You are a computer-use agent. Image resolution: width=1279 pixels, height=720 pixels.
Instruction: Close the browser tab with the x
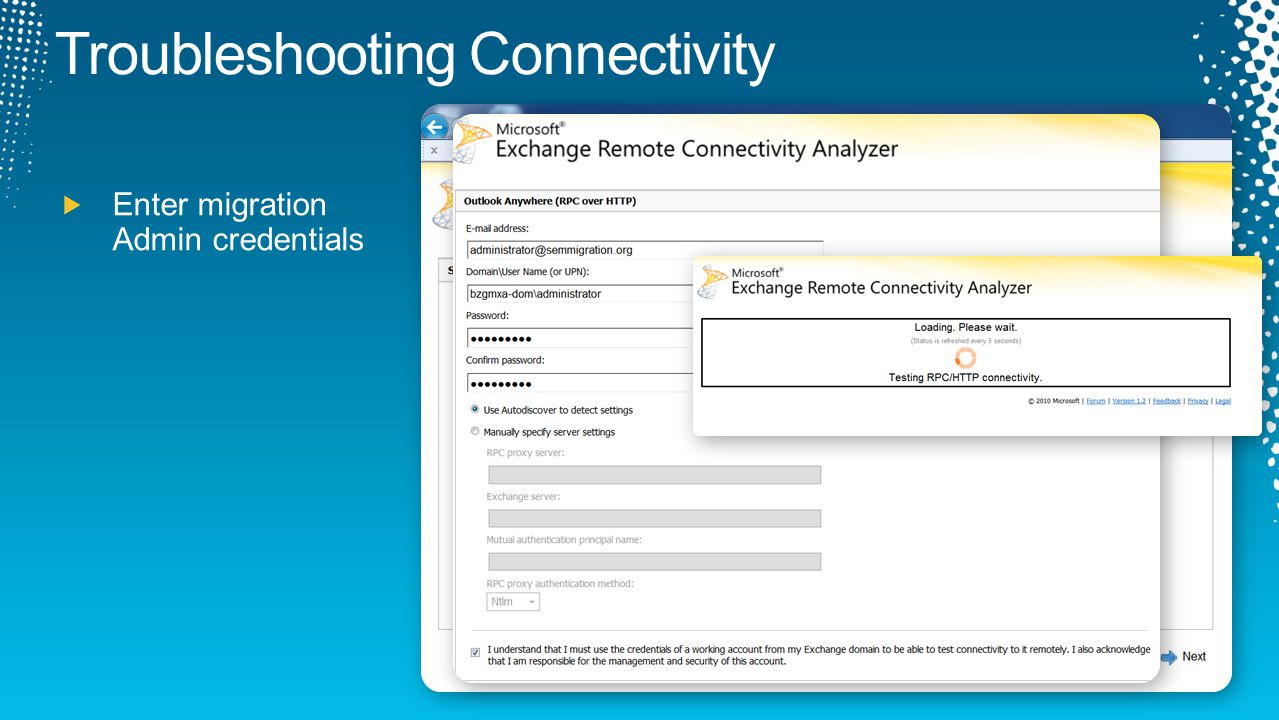434,151
